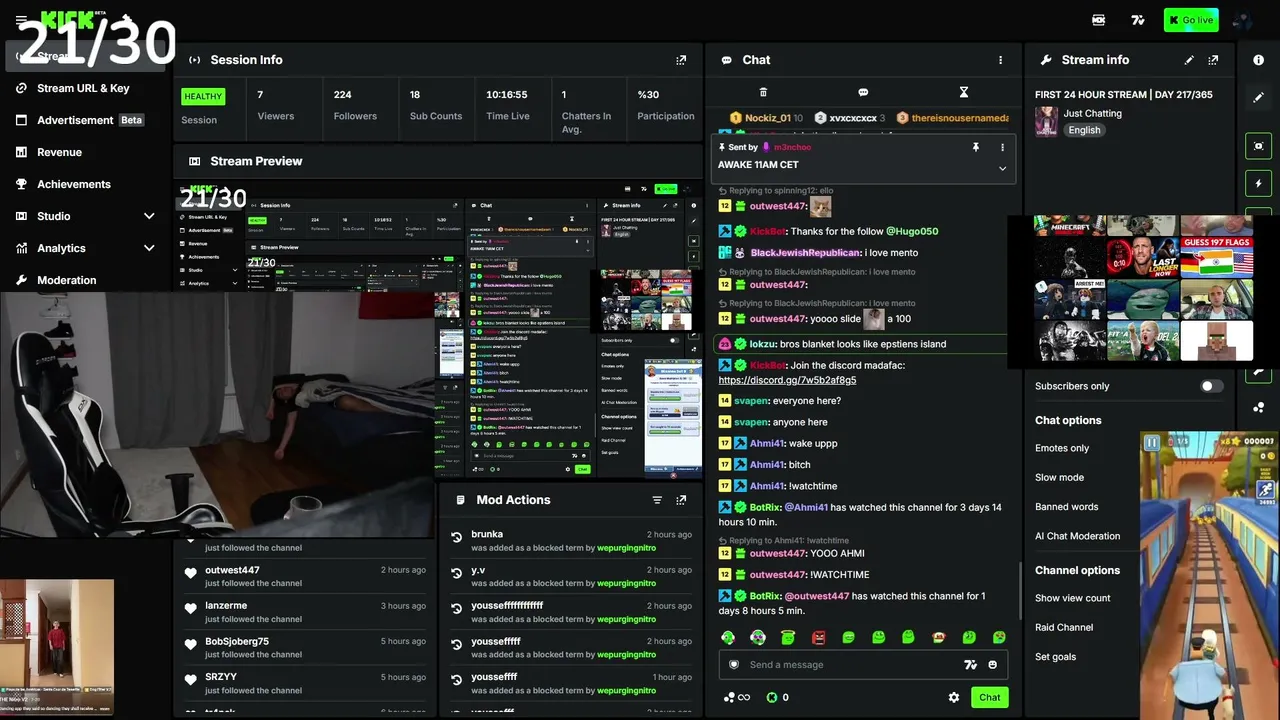Click the lightning bolt icon in right rail

tap(1258, 184)
